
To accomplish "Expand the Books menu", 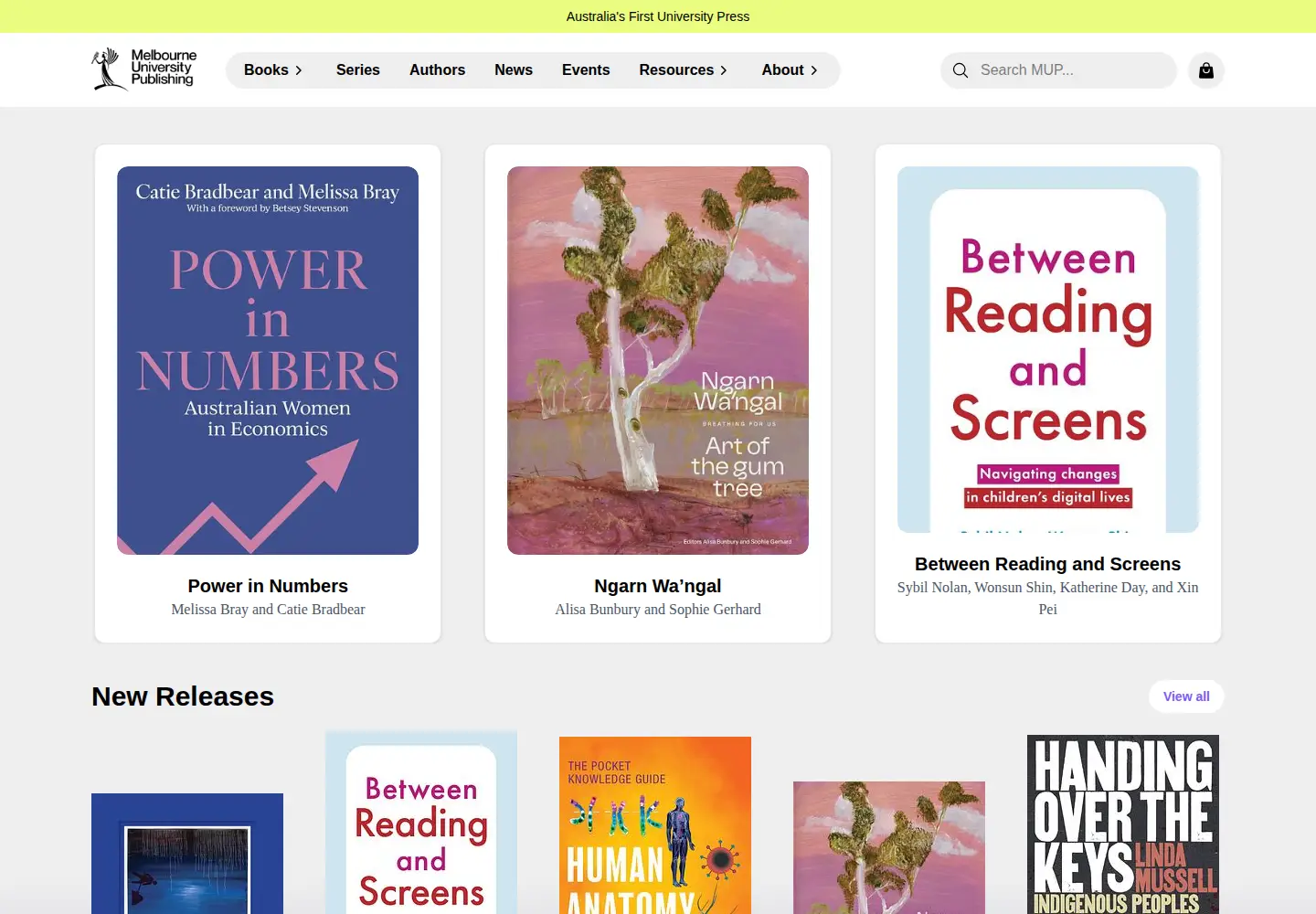I will [x=273, y=70].
